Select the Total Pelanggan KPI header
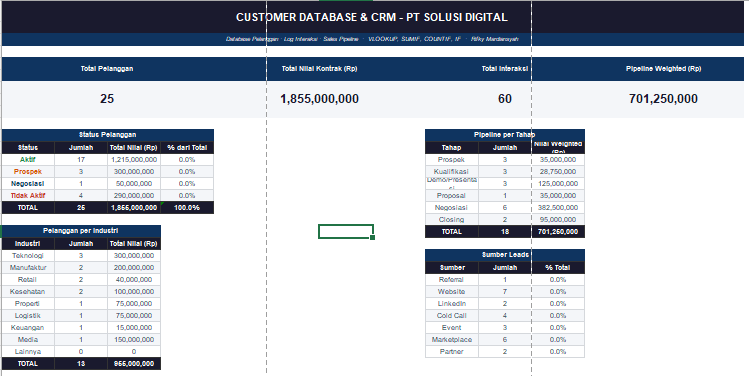The image size is (749, 376). 107,69
